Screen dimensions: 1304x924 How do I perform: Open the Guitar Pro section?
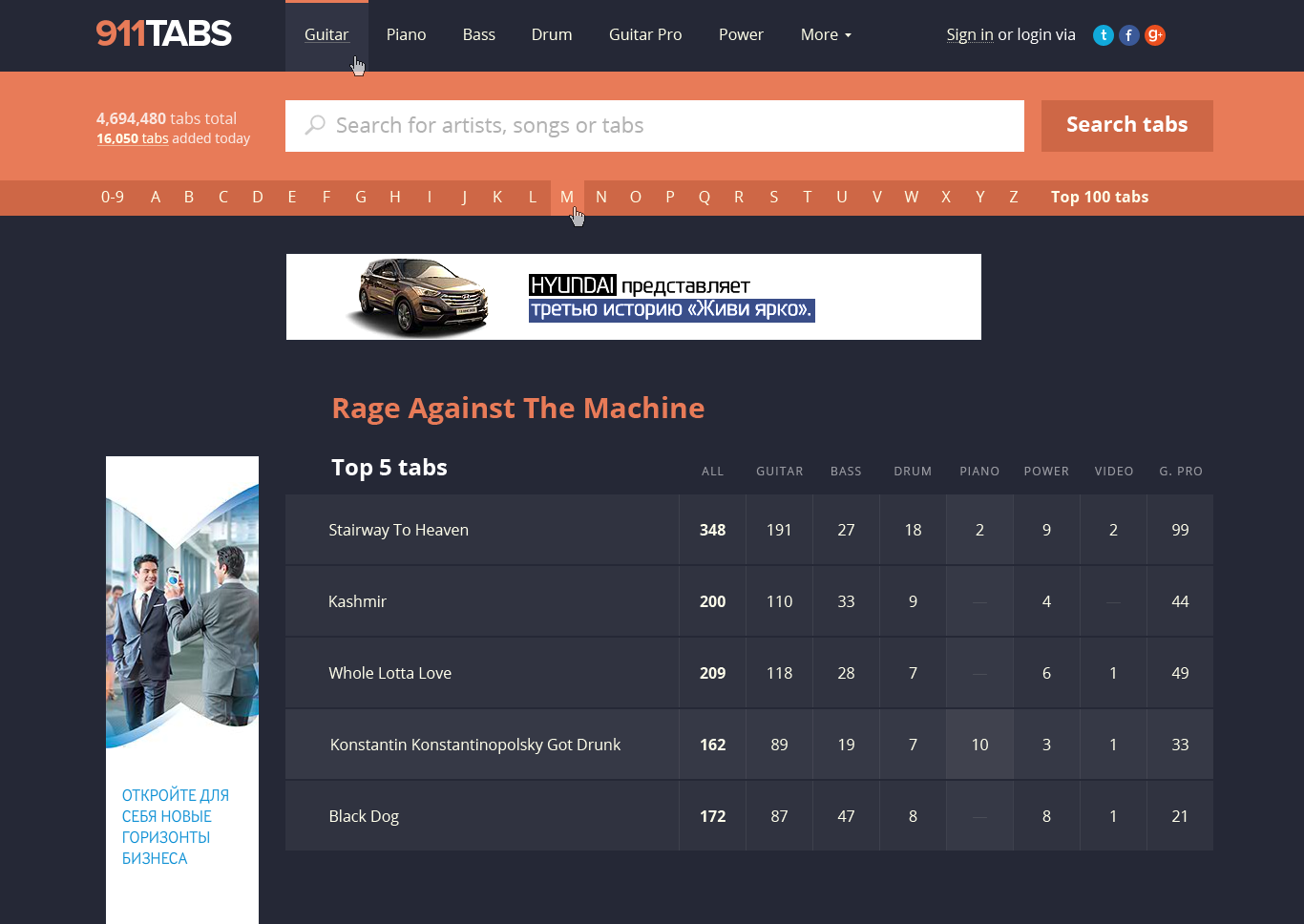point(645,35)
